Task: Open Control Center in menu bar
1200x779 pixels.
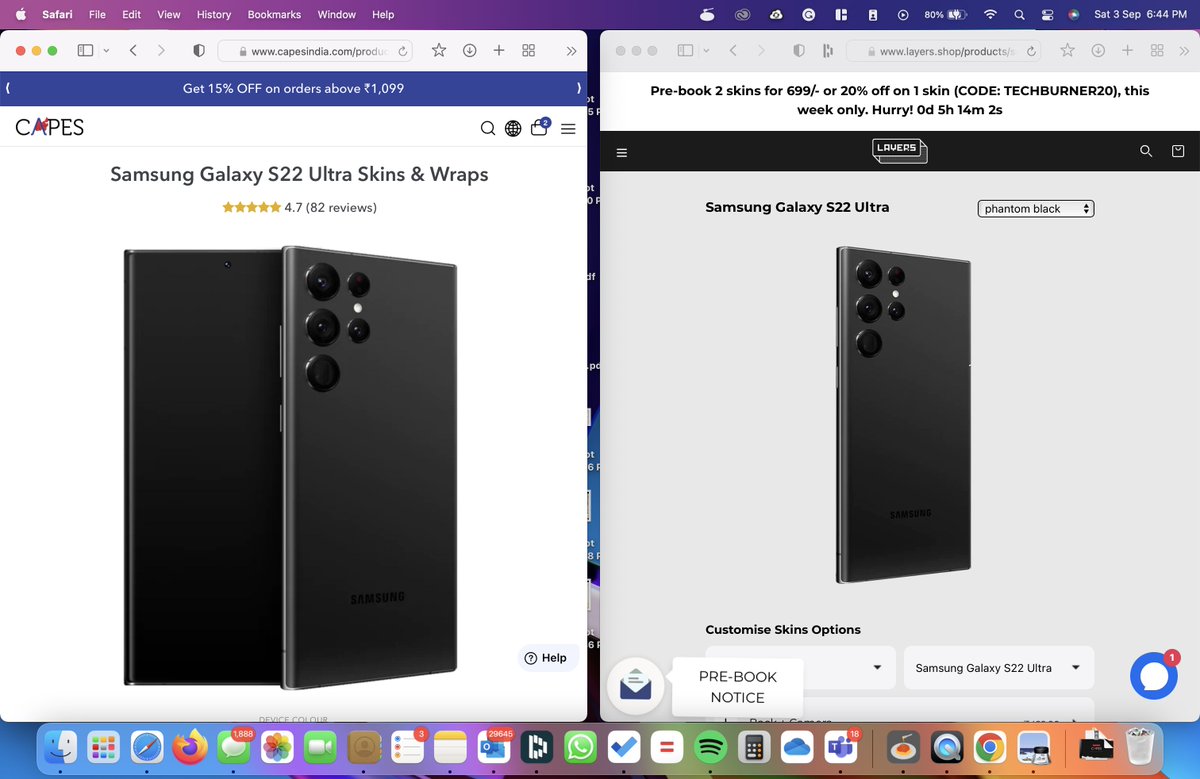Action: point(1047,15)
